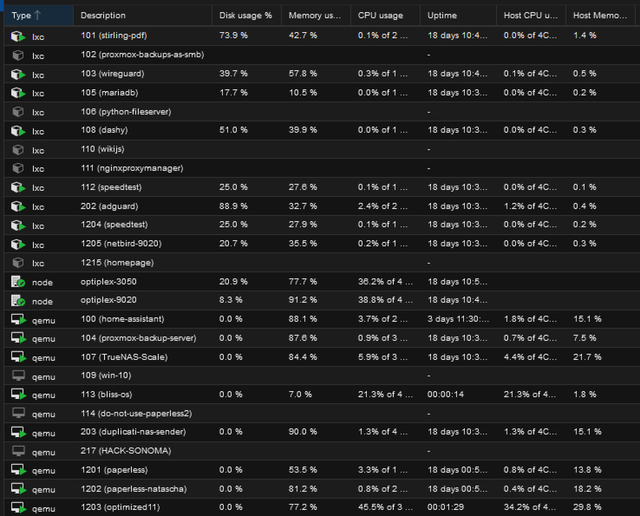Viewport: 640px width, 516px height.
Task: Select the 113 (bliss-os) description
Action: 107,394
